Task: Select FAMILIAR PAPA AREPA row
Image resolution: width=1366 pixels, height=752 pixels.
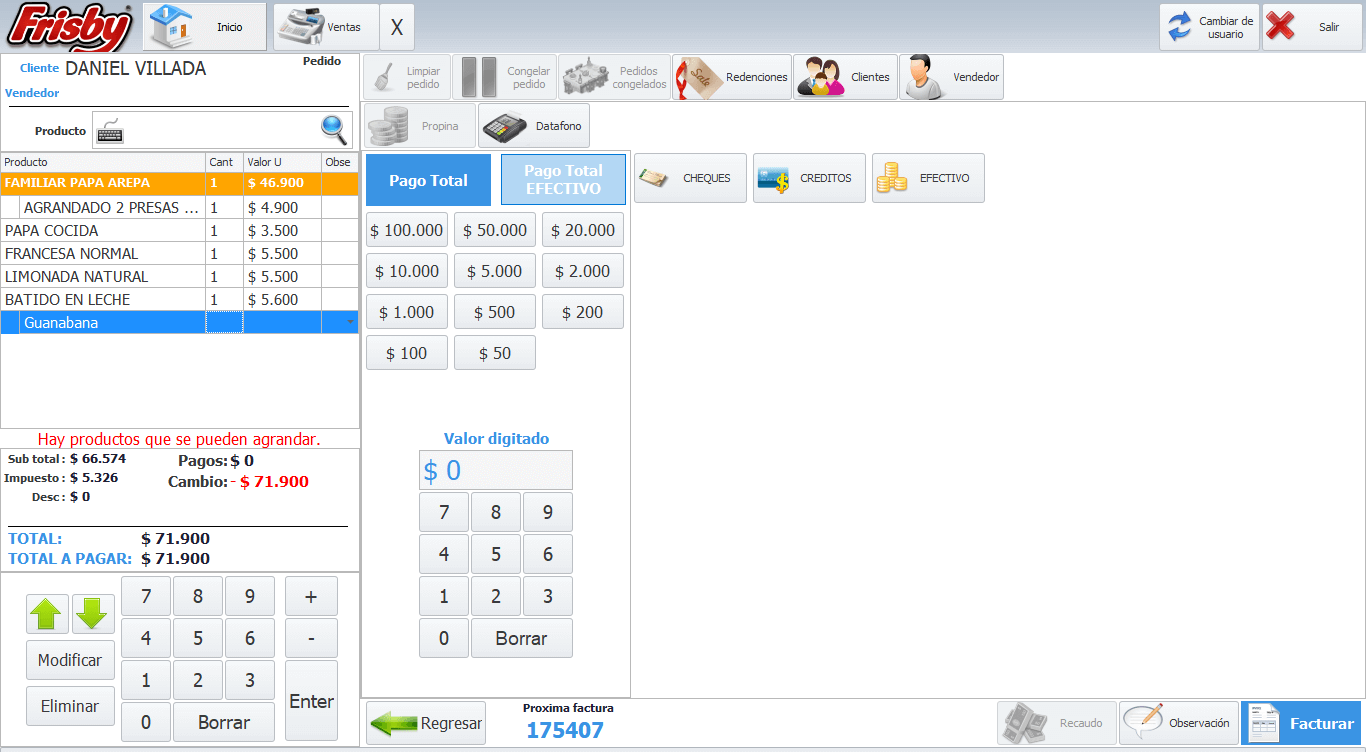Action: 179,183
